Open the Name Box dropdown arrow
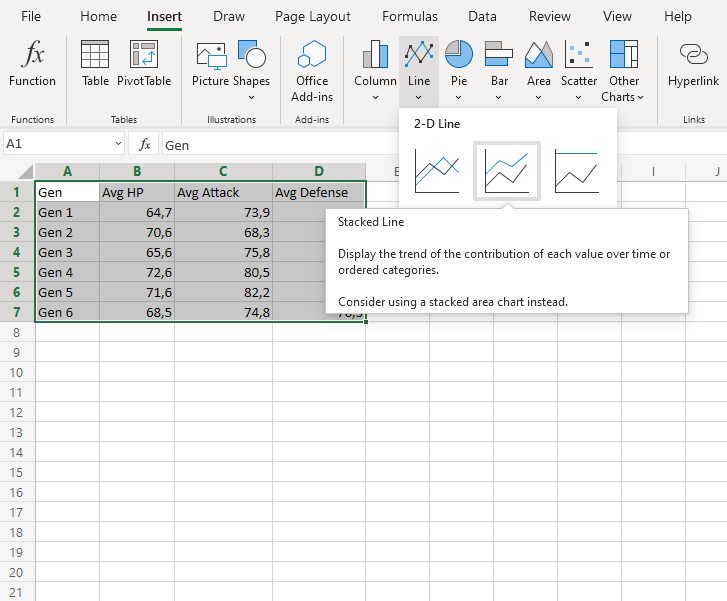The height and width of the screenshot is (601, 727). tap(118, 144)
